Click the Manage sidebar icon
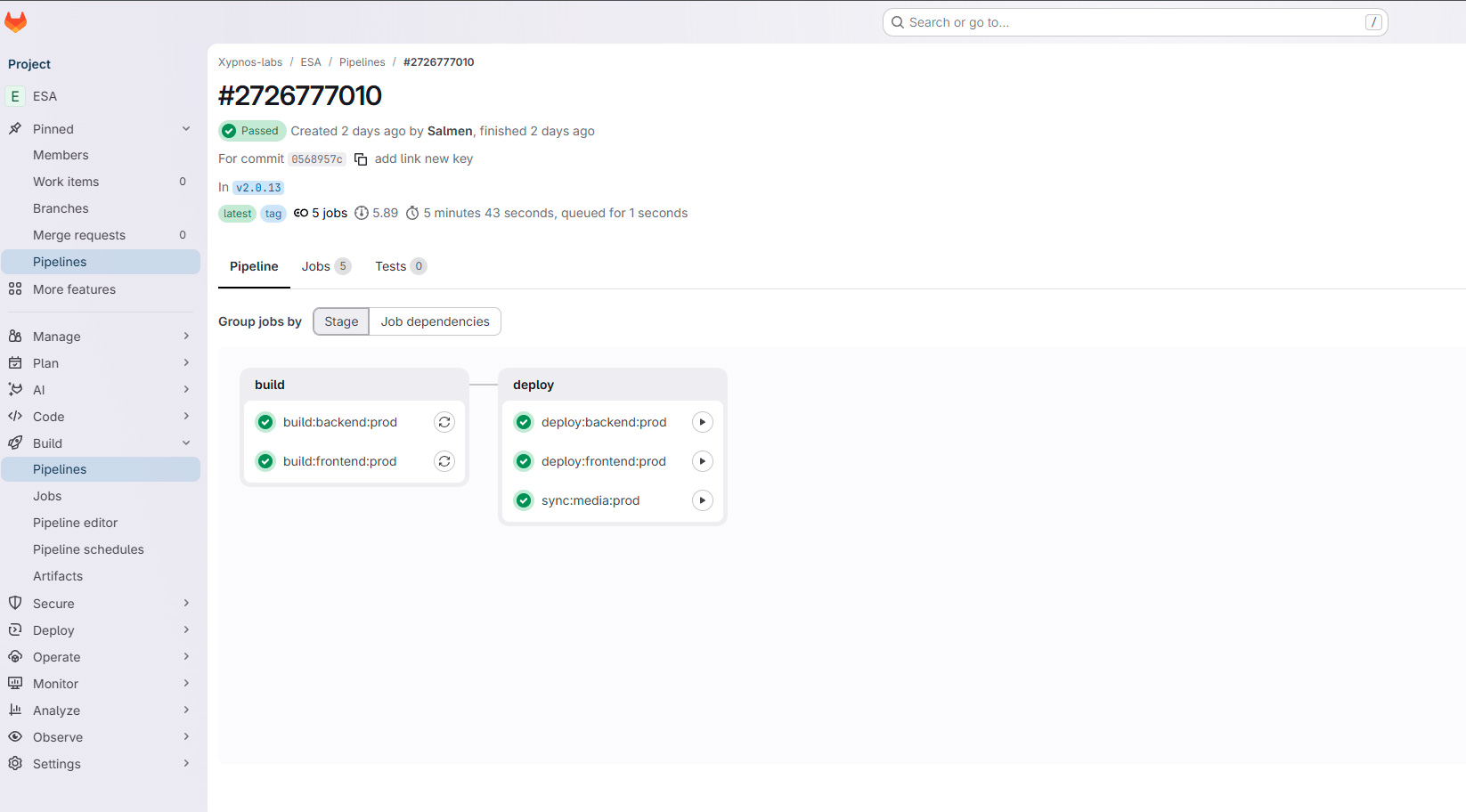Image resolution: width=1466 pixels, height=812 pixels. click(x=15, y=337)
